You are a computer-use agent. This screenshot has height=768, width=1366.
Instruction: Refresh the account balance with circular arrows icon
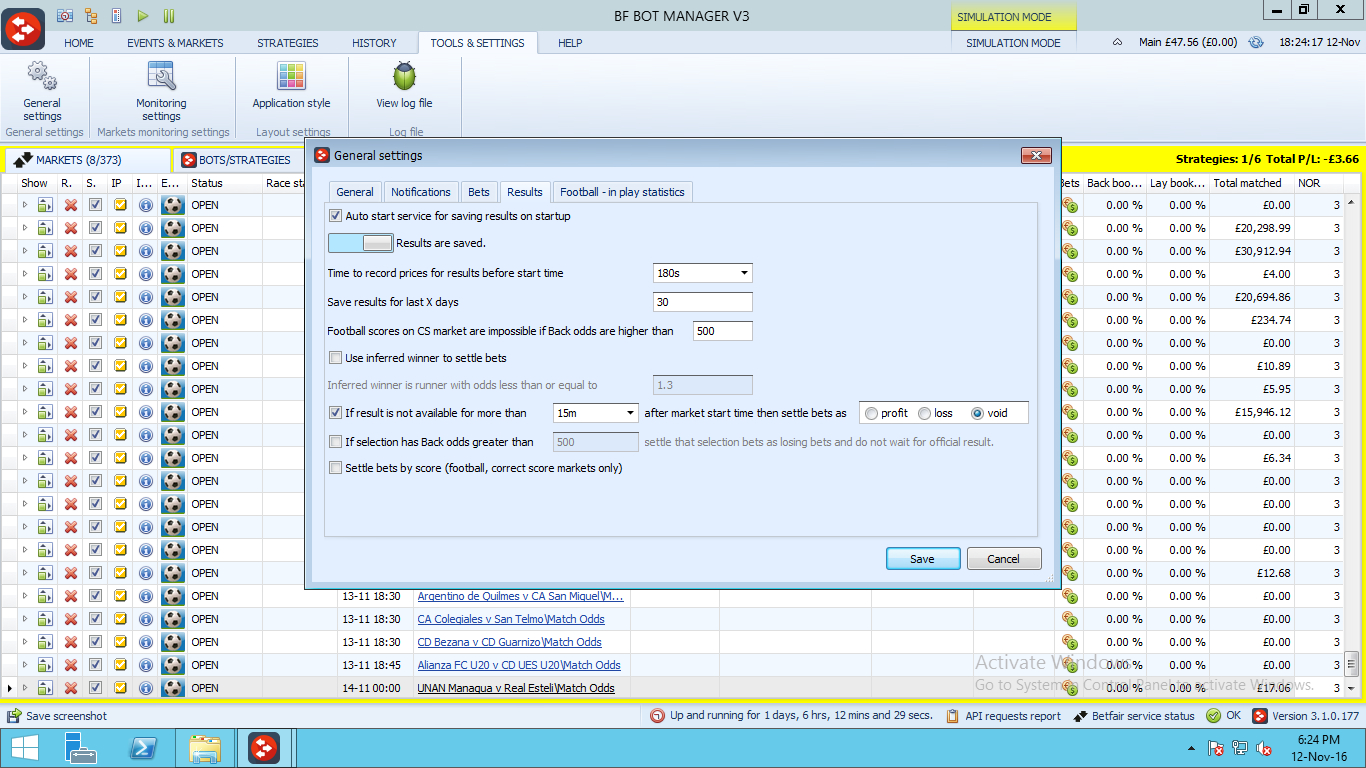pyautogui.click(x=1256, y=42)
